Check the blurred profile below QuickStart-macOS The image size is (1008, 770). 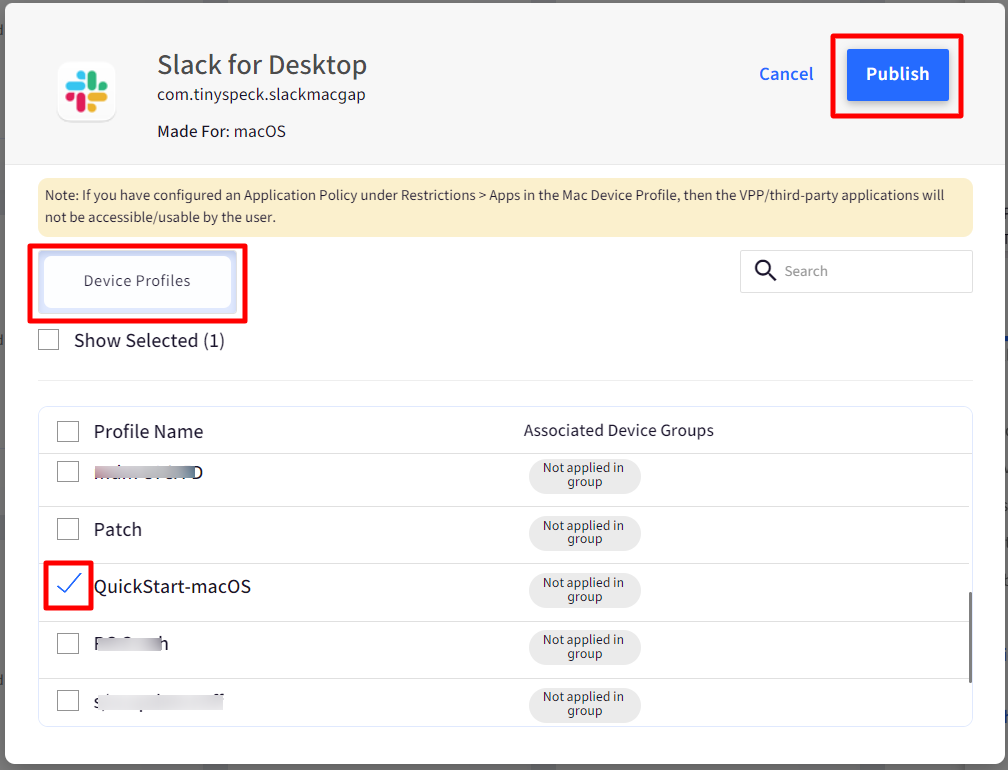point(68,643)
